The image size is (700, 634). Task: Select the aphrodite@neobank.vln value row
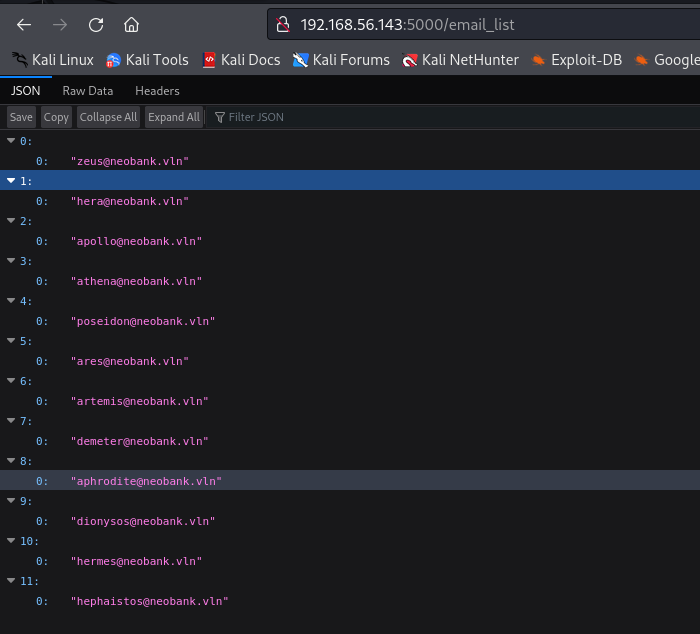[350, 480]
